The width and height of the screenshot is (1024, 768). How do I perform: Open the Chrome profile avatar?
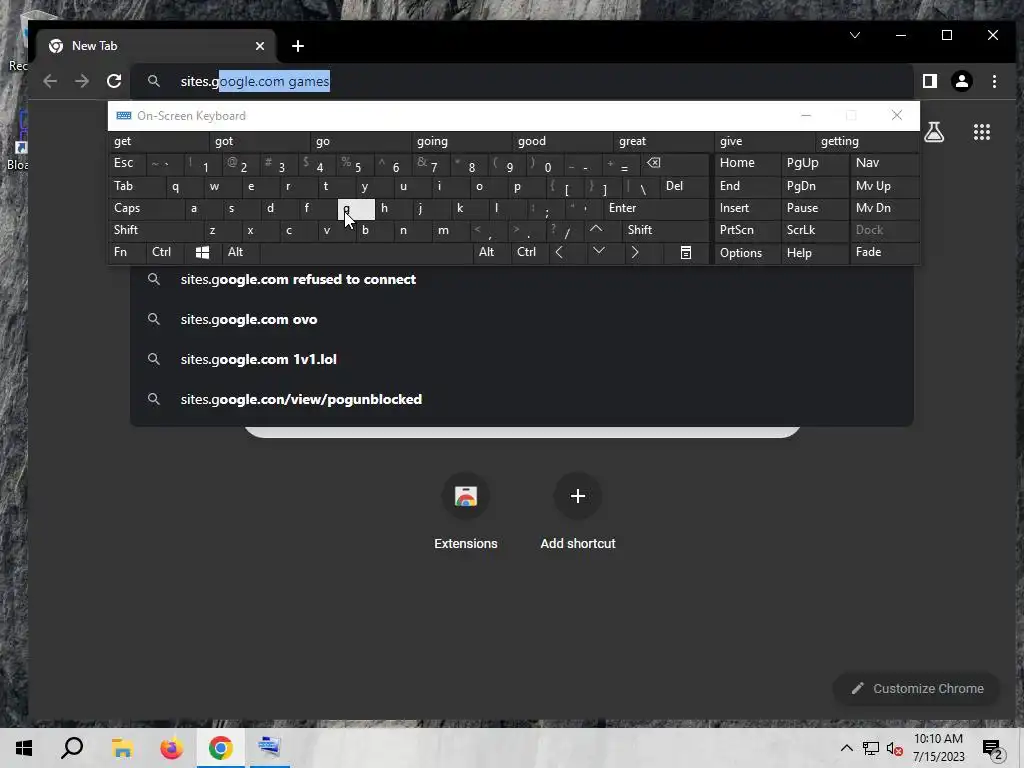tap(961, 81)
